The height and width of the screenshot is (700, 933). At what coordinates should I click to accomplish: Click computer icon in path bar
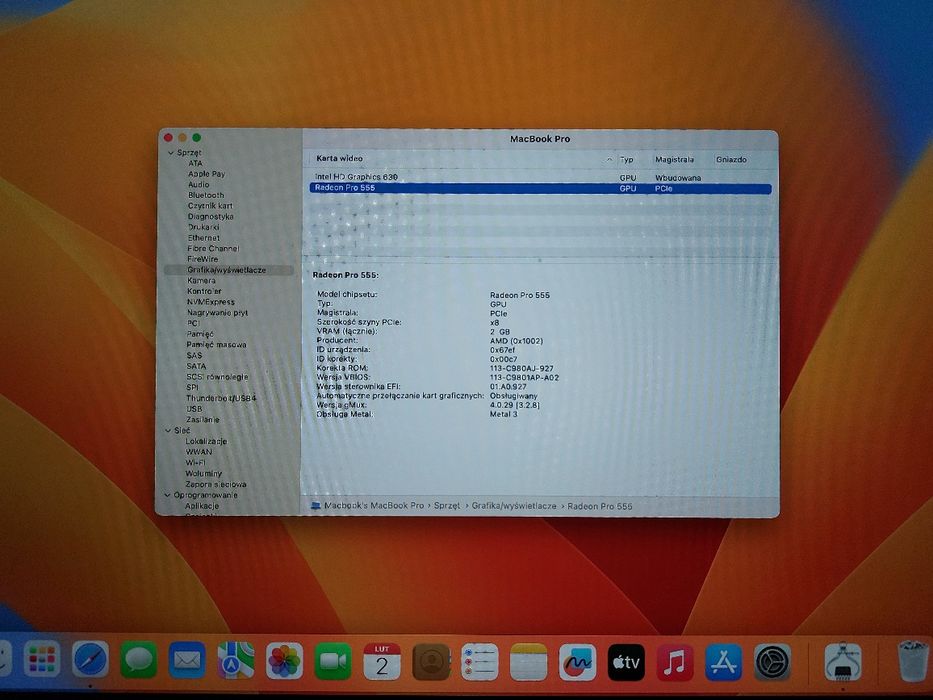(x=315, y=505)
